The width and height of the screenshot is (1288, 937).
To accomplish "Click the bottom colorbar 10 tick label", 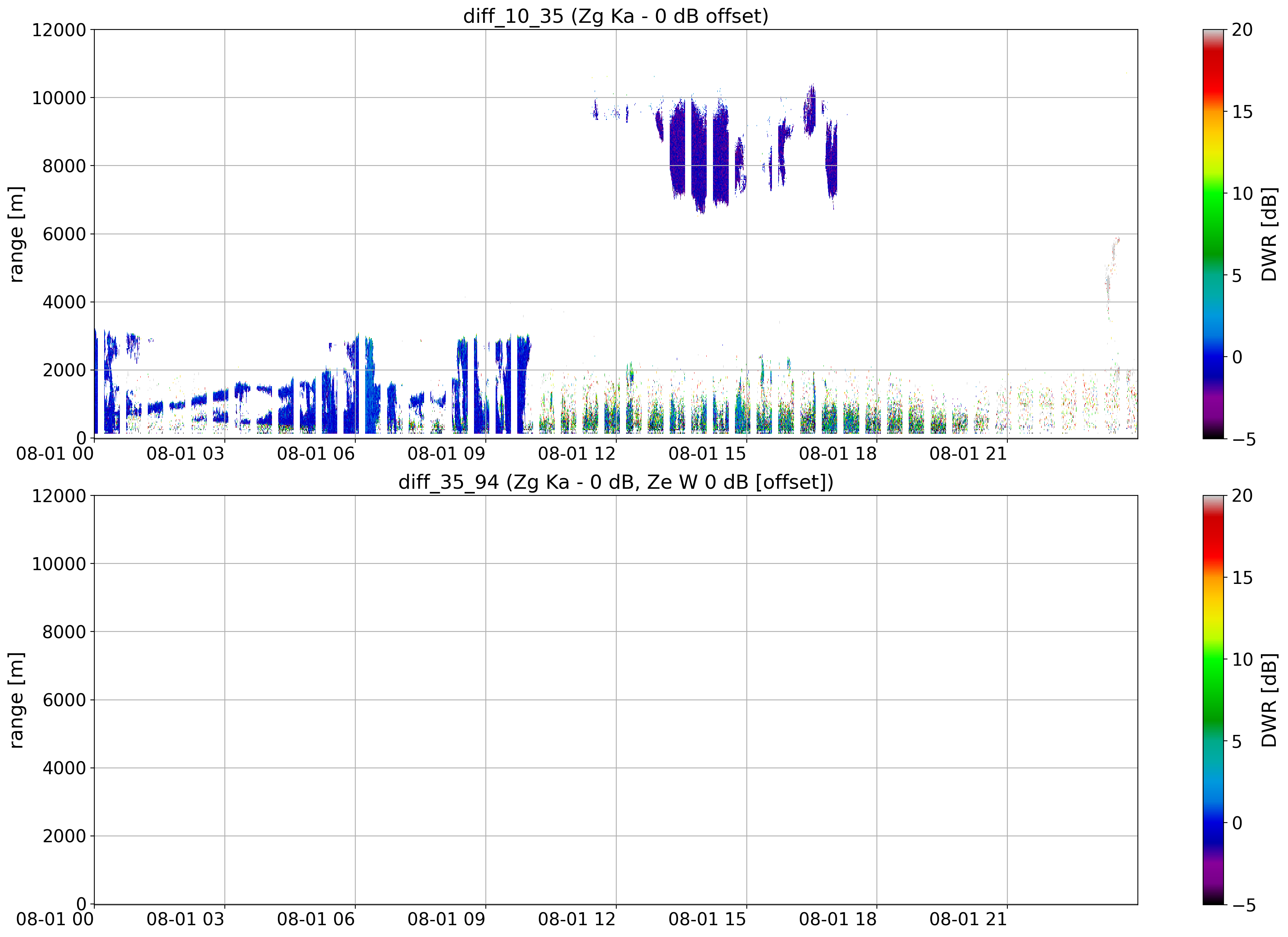I will click(x=1242, y=660).
